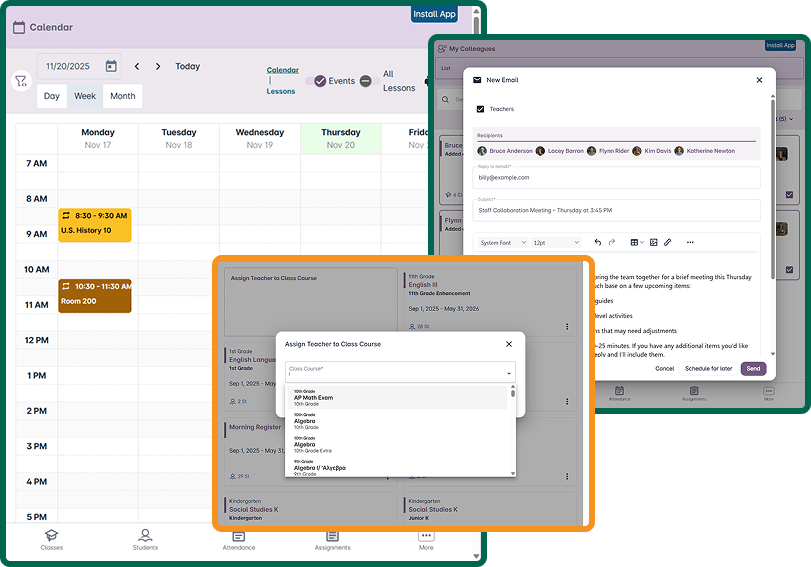Switch to Month view tab
Image resolution: width=811 pixels, height=567 pixels.
[123, 96]
